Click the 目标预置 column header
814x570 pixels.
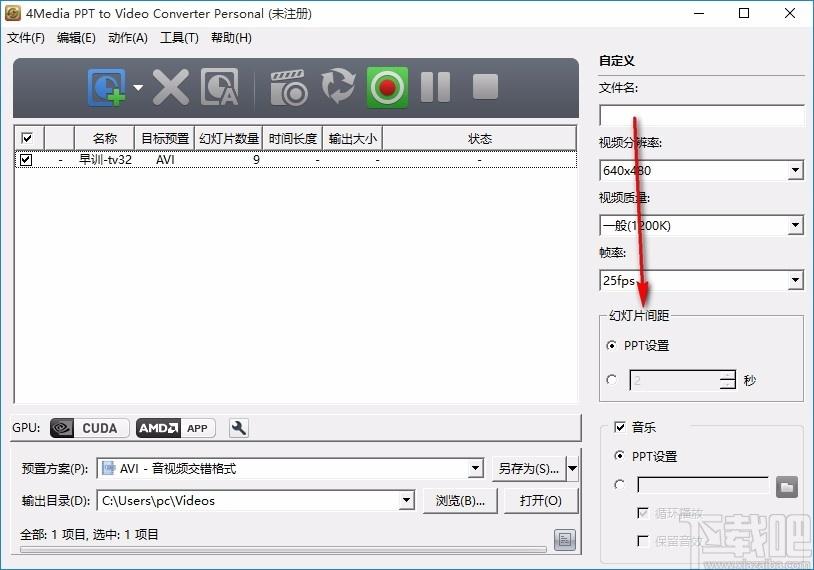(x=165, y=138)
